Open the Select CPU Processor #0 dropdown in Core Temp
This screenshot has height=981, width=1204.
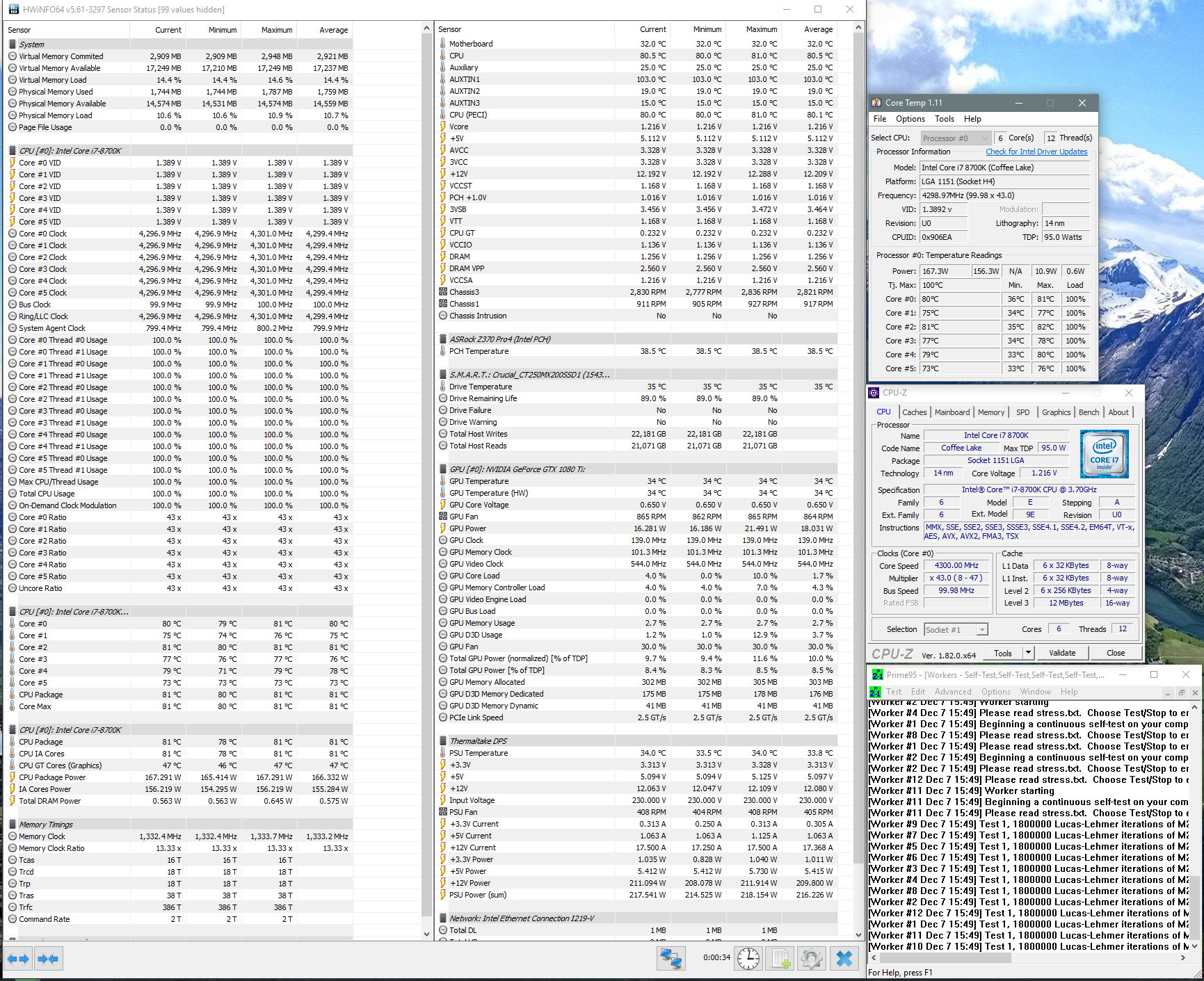pyautogui.click(x=956, y=138)
